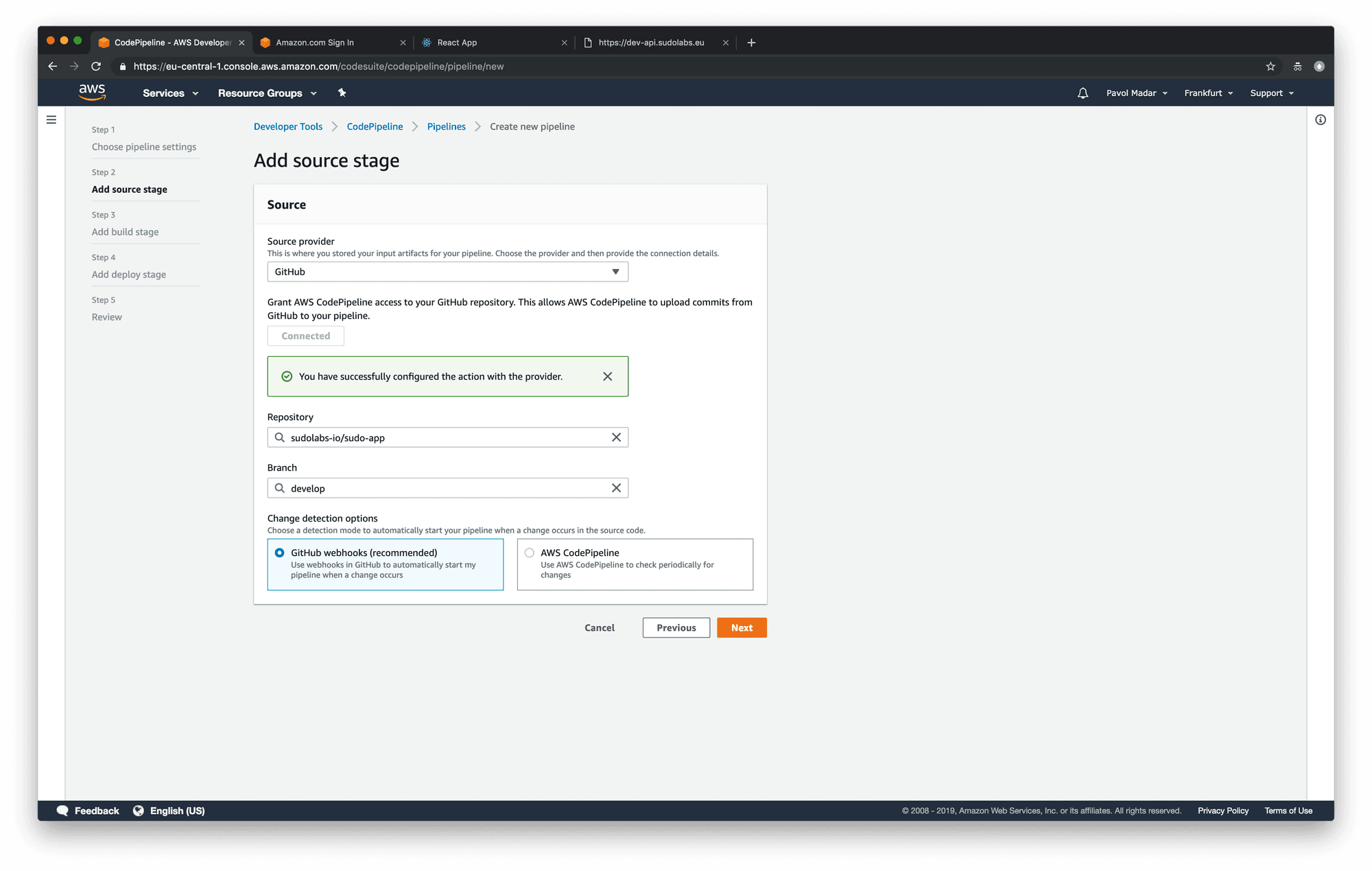Open the Terms of Use link
This screenshot has width=1372, height=871.
coord(1288,811)
